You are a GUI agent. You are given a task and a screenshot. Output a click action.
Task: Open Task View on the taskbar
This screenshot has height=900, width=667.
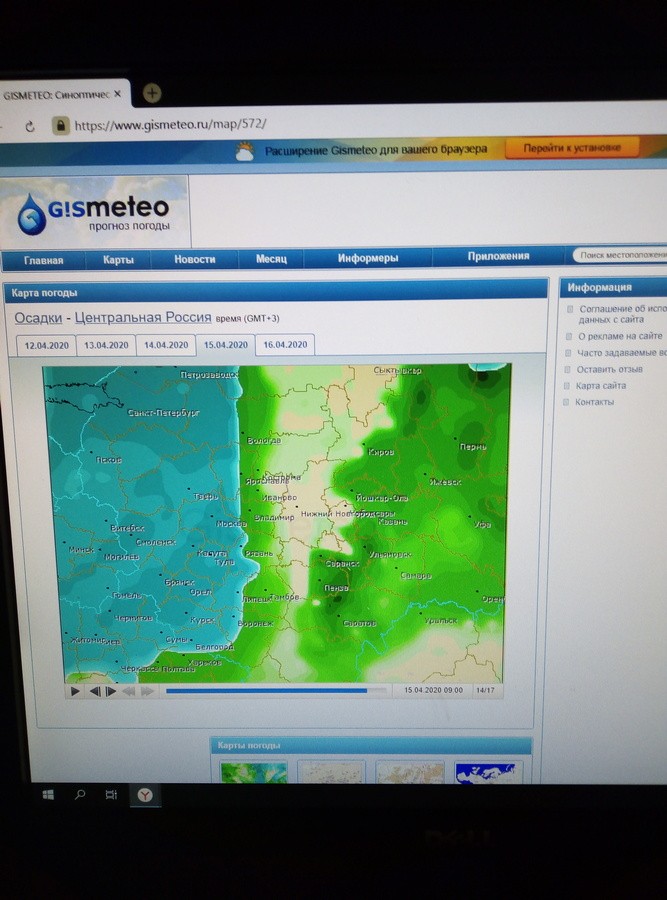coord(111,795)
